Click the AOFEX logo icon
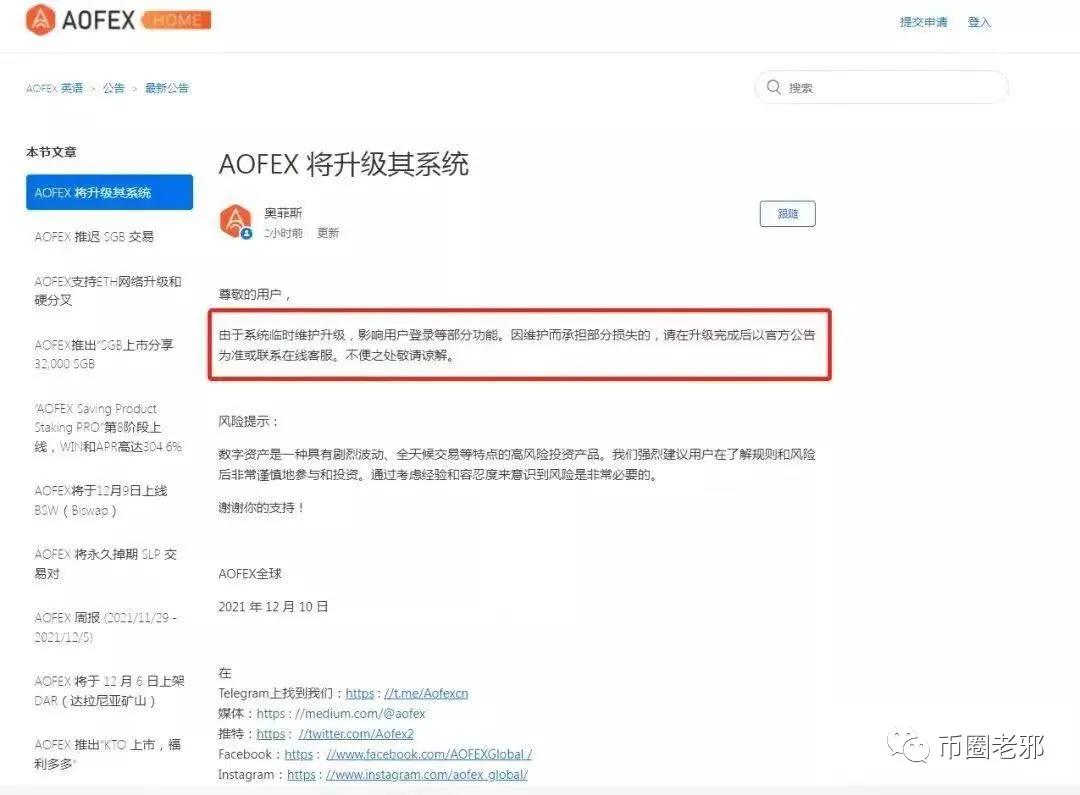This screenshot has width=1080, height=795. [x=42, y=19]
